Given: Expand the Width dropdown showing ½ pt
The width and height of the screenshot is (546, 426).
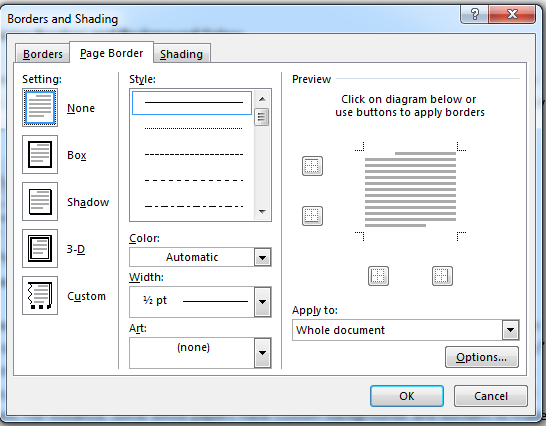Looking at the screenshot, I should (x=200, y=302).
